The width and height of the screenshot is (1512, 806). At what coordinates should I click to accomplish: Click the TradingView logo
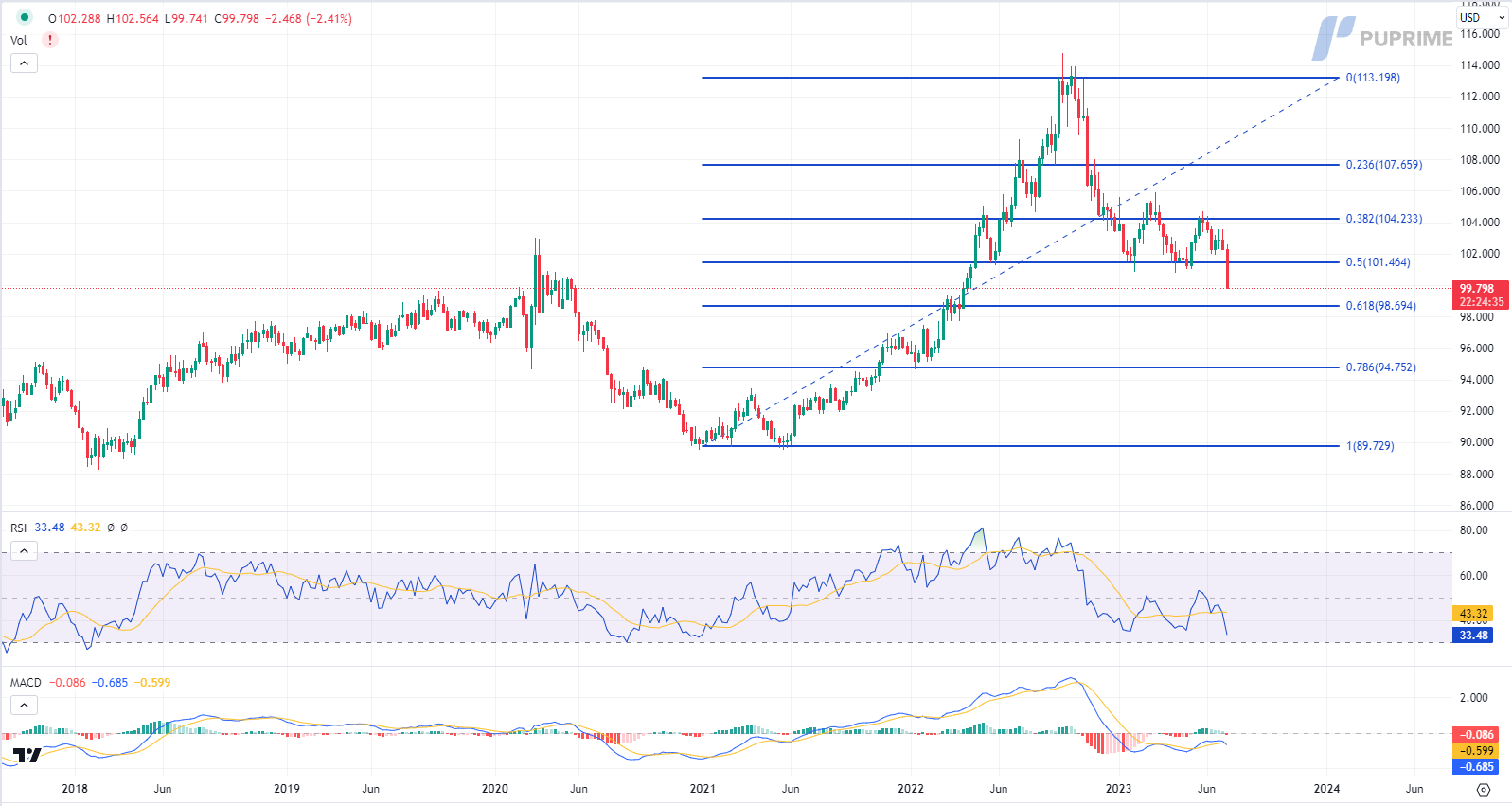[x=27, y=756]
